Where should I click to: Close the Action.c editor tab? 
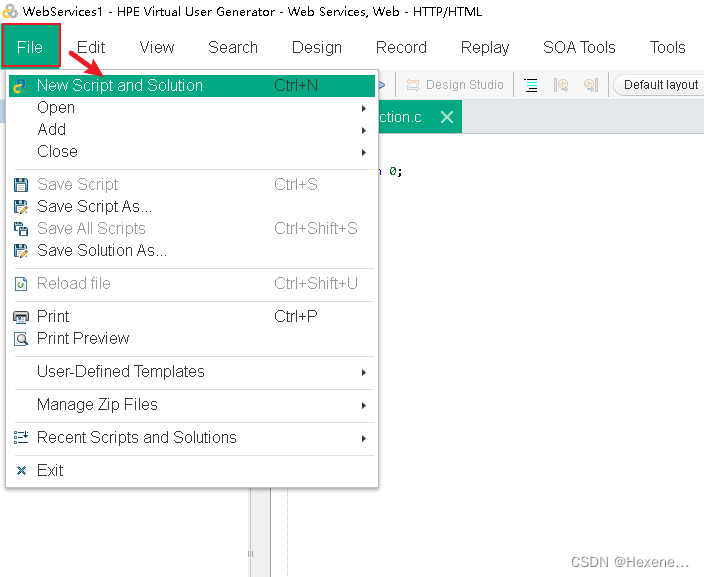pos(447,117)
